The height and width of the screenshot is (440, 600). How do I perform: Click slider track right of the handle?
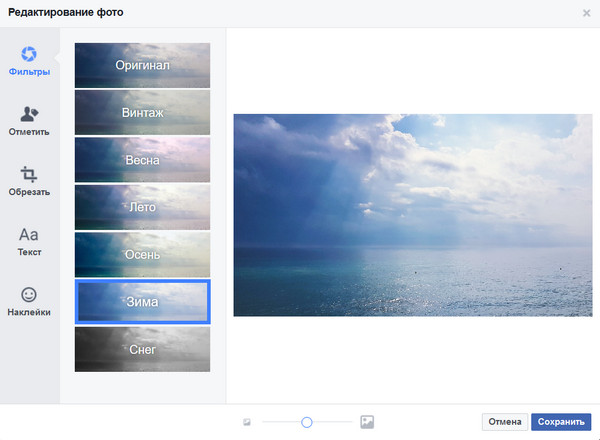tap(333, 422)
